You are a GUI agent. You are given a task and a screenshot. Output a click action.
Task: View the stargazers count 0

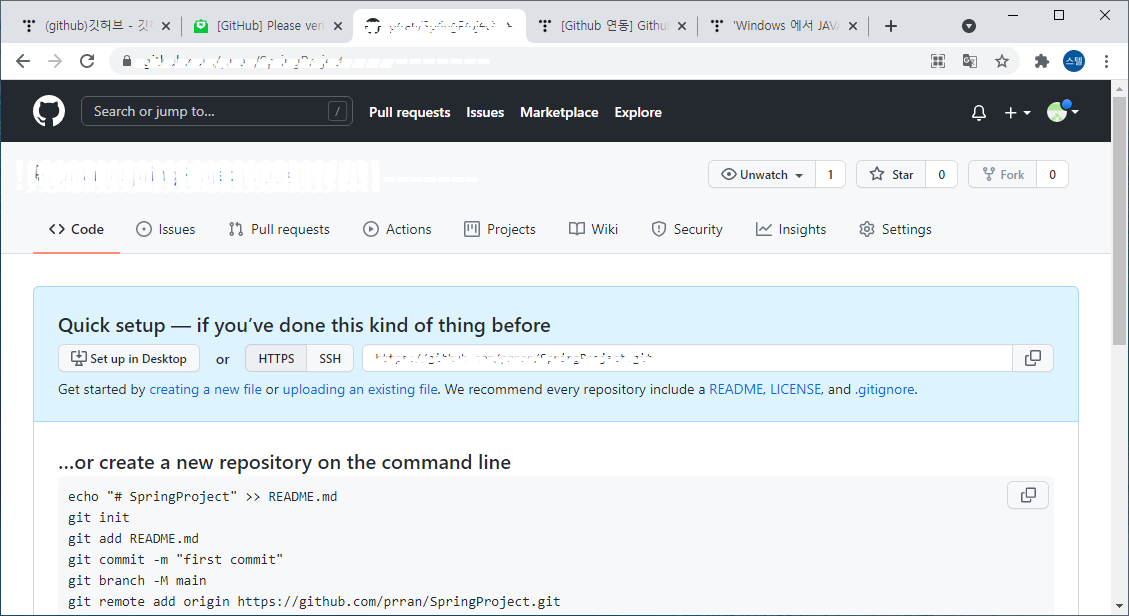click(x=941, y=174)
